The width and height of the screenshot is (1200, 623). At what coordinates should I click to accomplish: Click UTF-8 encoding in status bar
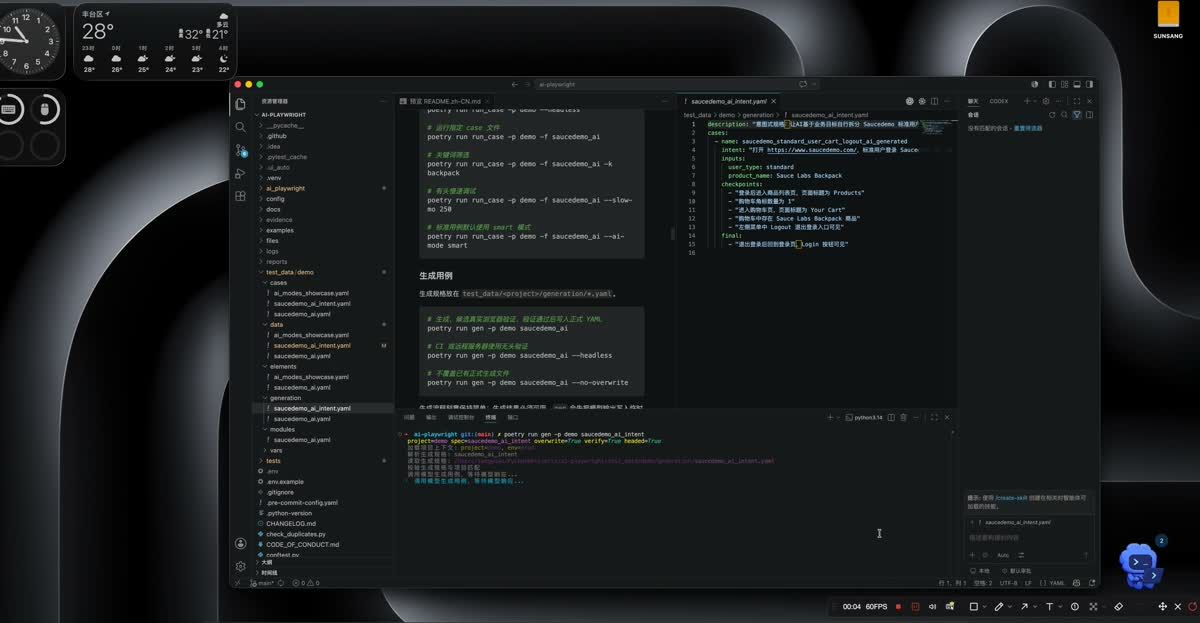coord(1008,582)
